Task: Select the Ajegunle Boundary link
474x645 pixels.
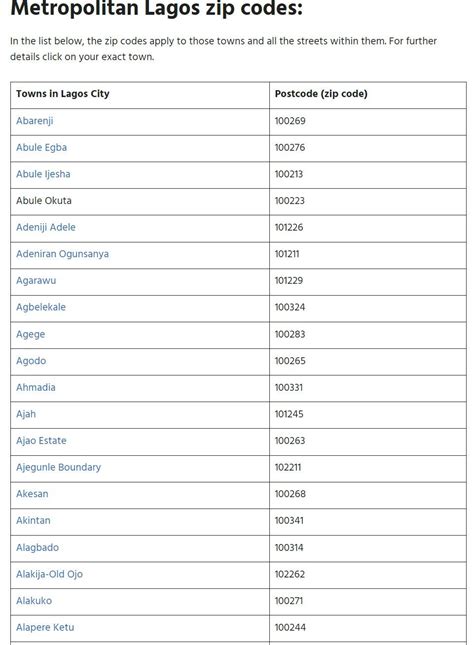Action: [x=58, y=467]
